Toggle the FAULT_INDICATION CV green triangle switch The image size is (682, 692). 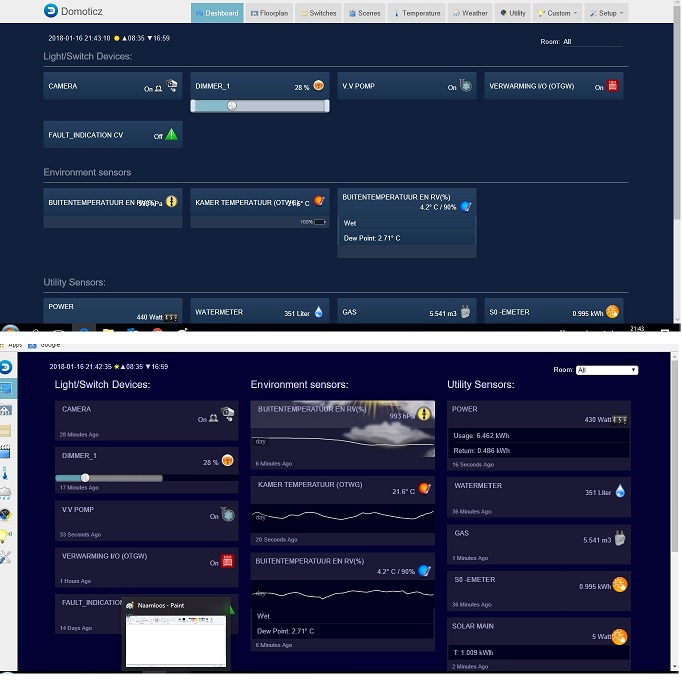point(171,134)
